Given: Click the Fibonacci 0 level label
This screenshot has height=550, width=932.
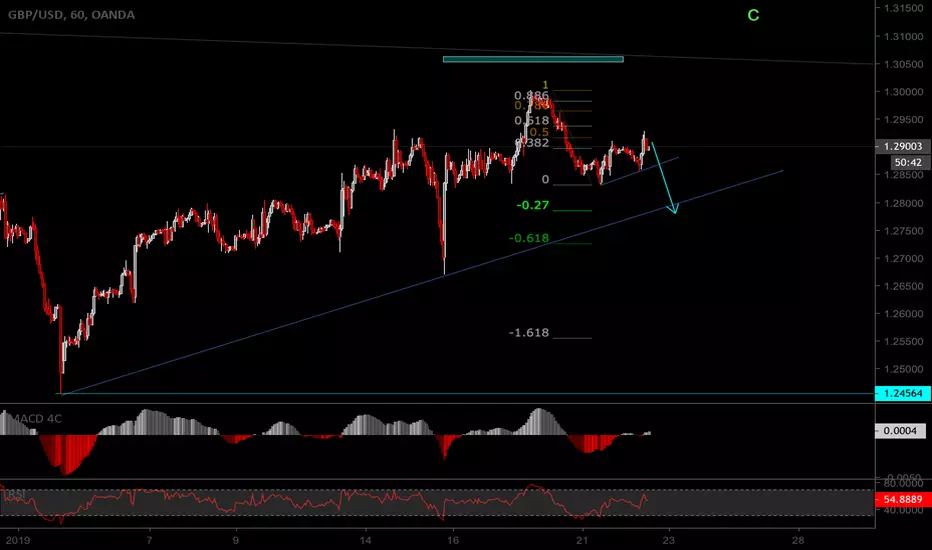Looking at the screenshot, I should tap(546, 180).
